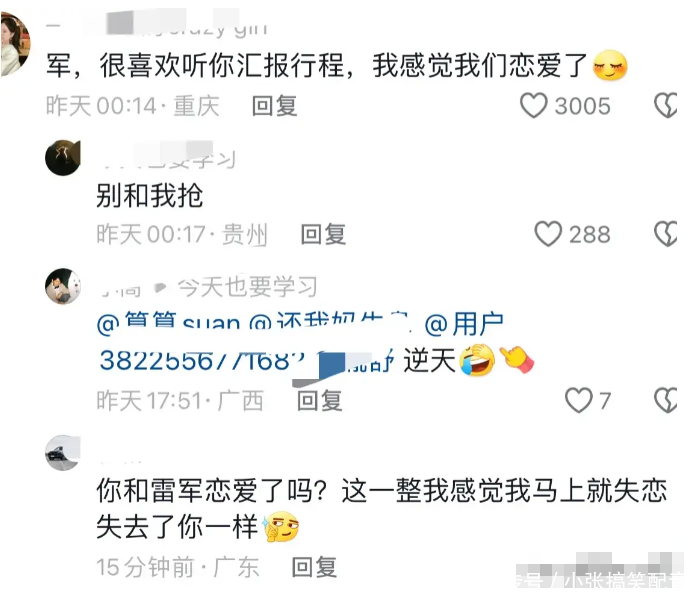Reply to the Guizhou comment
695x597 pixels.
click(x=323, y=234)
